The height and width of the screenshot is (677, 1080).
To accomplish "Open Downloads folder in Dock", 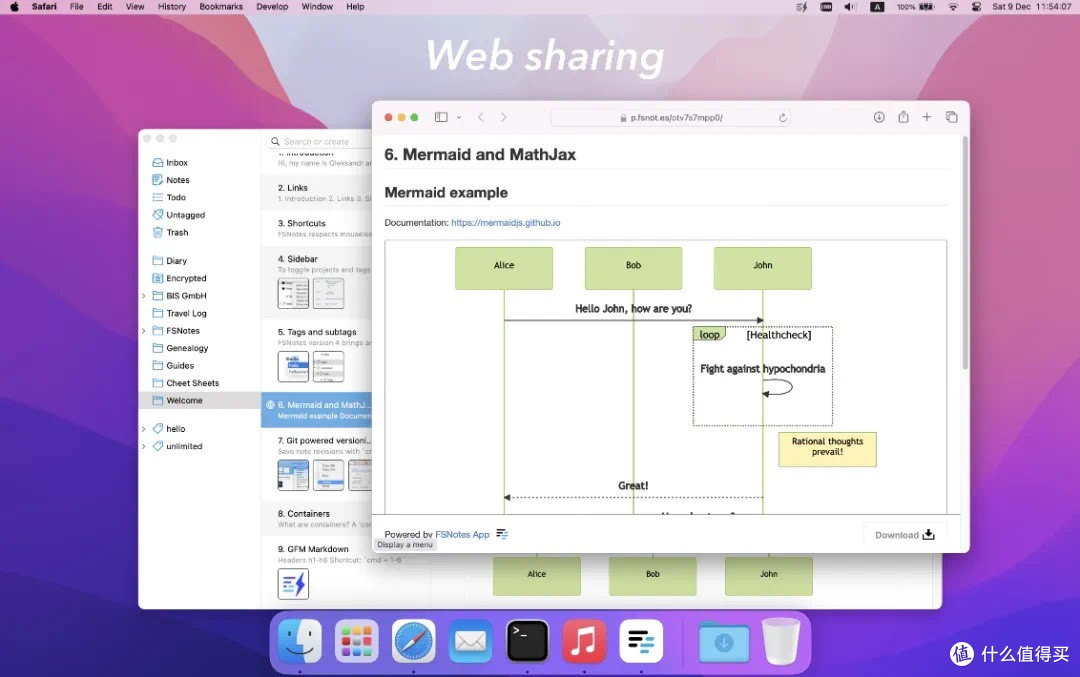I will [x=724, y=641].
